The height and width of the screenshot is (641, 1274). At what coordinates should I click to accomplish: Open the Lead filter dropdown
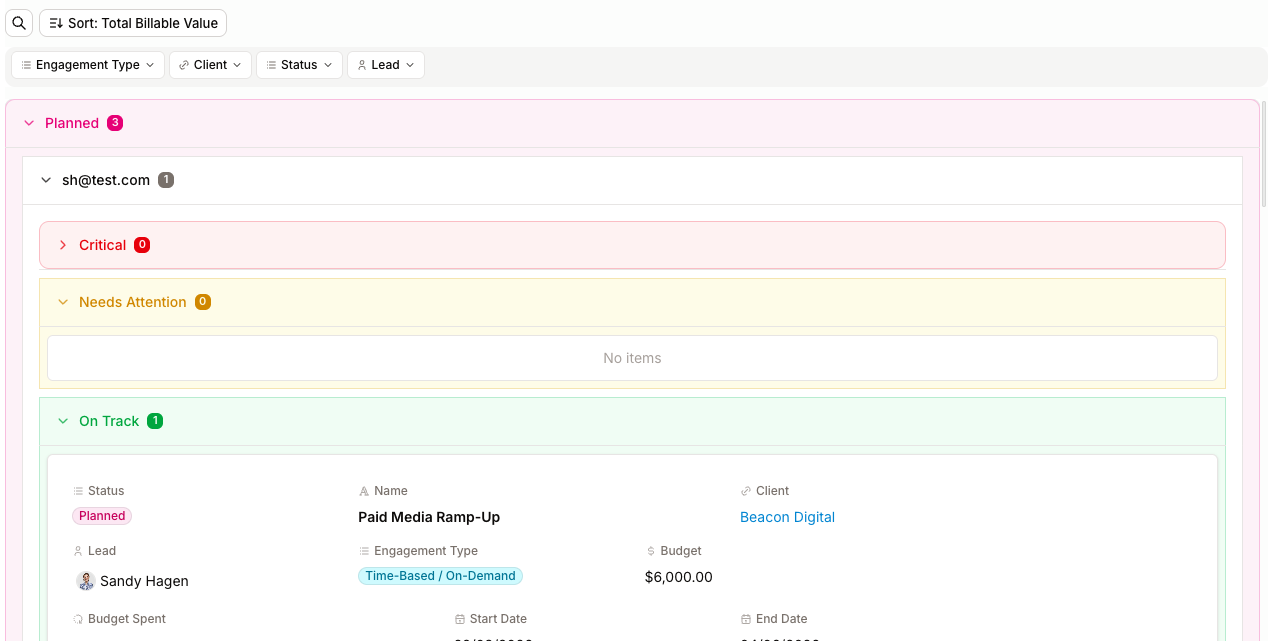tap(386, 65)
